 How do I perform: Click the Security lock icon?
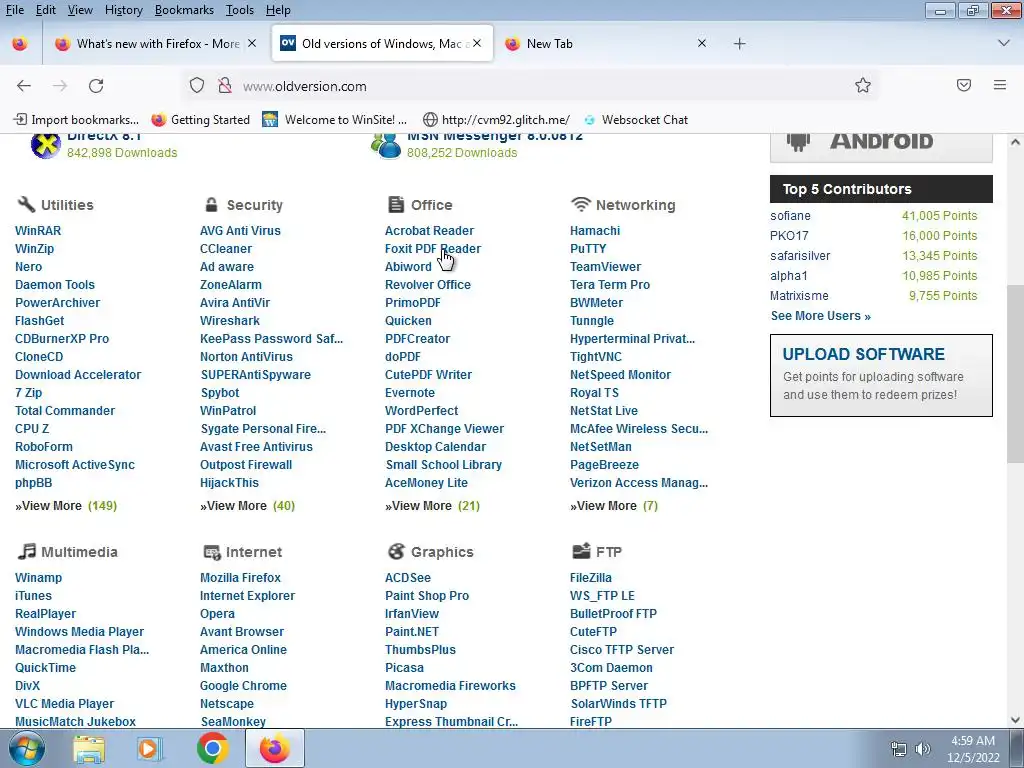pos(211,204)
